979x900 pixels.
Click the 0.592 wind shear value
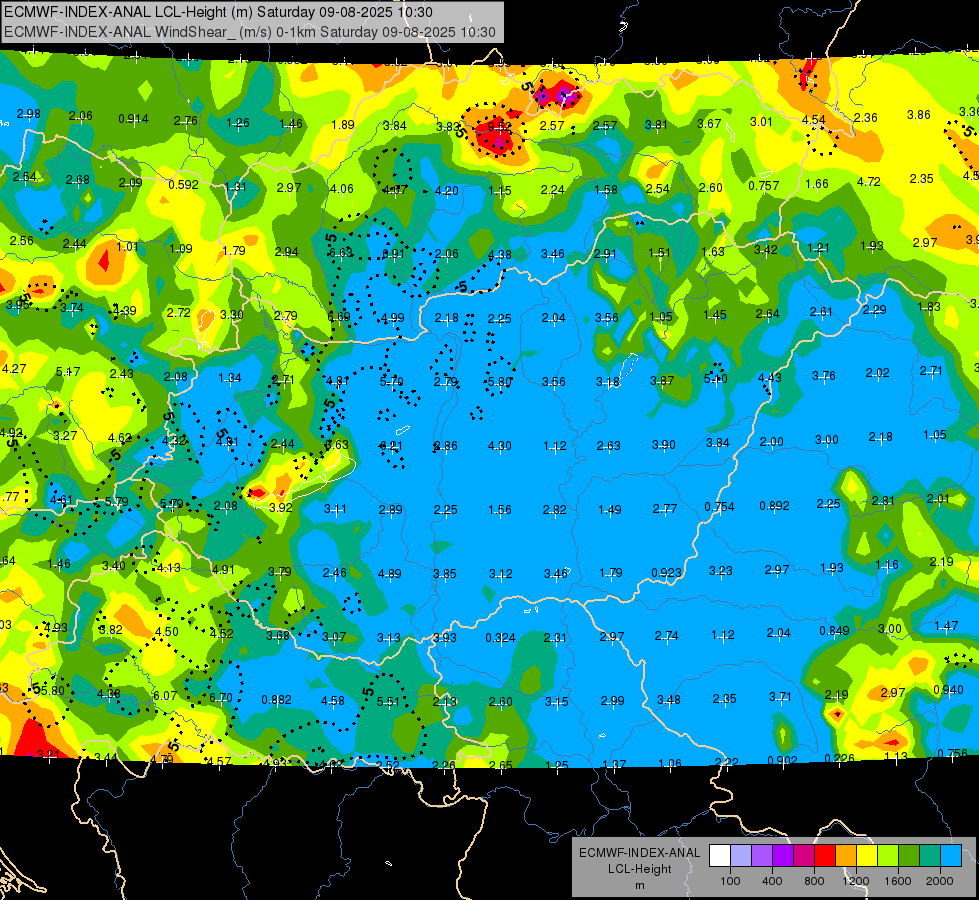[183, 185]
